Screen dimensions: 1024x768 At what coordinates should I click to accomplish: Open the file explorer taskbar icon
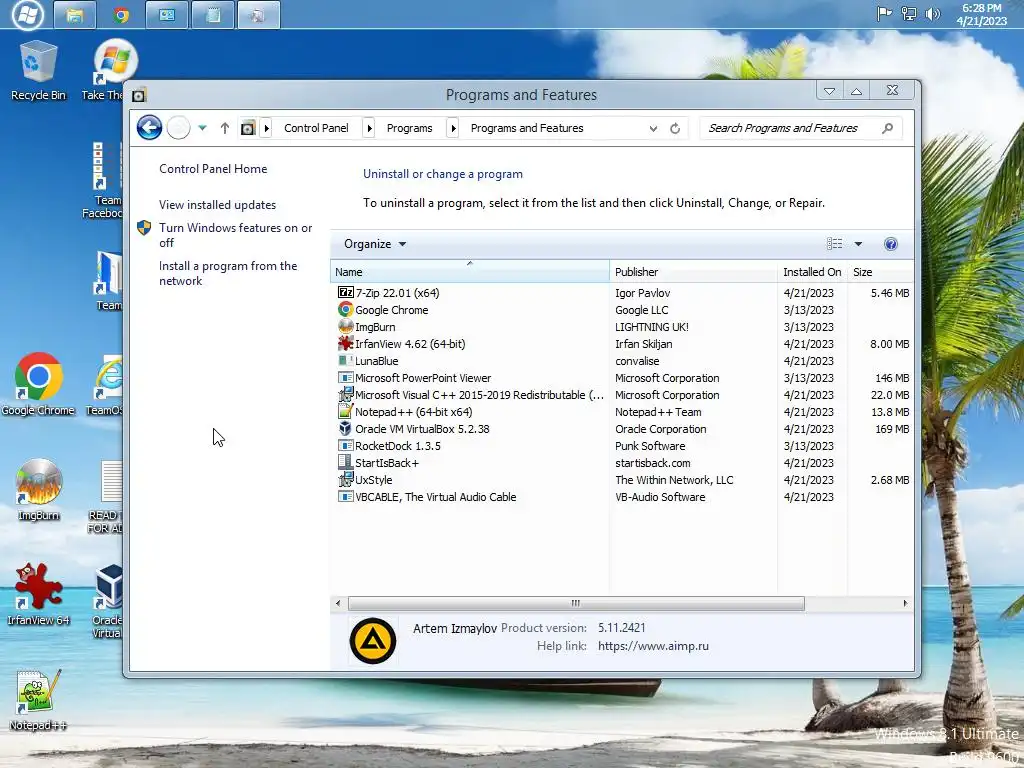pos(74,15)
